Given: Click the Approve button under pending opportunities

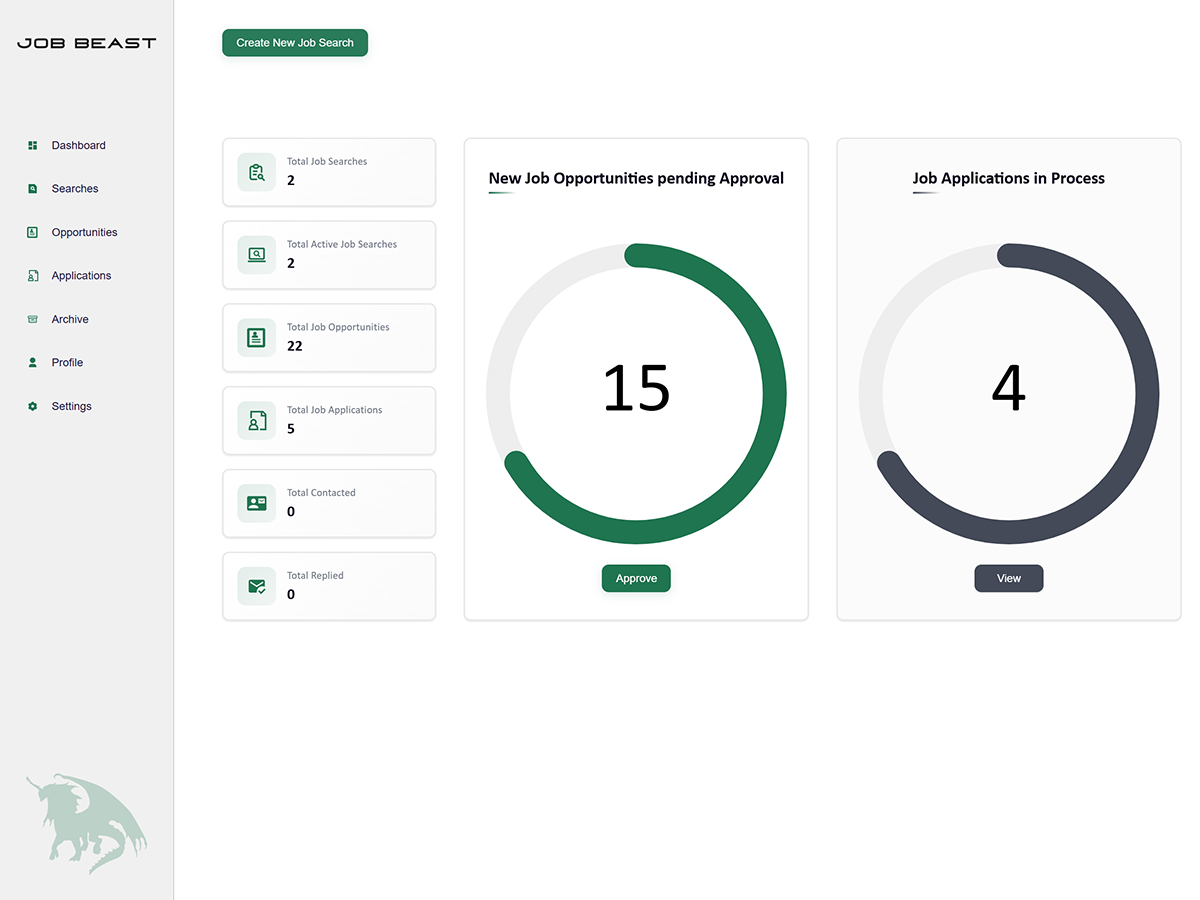Looking at the screenshot, I should pyautogui.click(x=636, y=578).
